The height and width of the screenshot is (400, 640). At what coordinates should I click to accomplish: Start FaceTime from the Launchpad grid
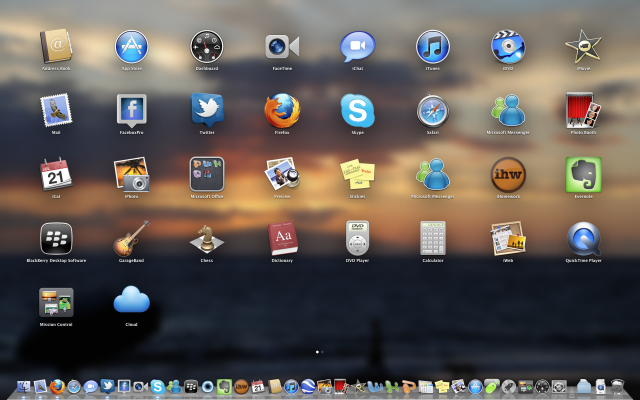tap(282, 47)
